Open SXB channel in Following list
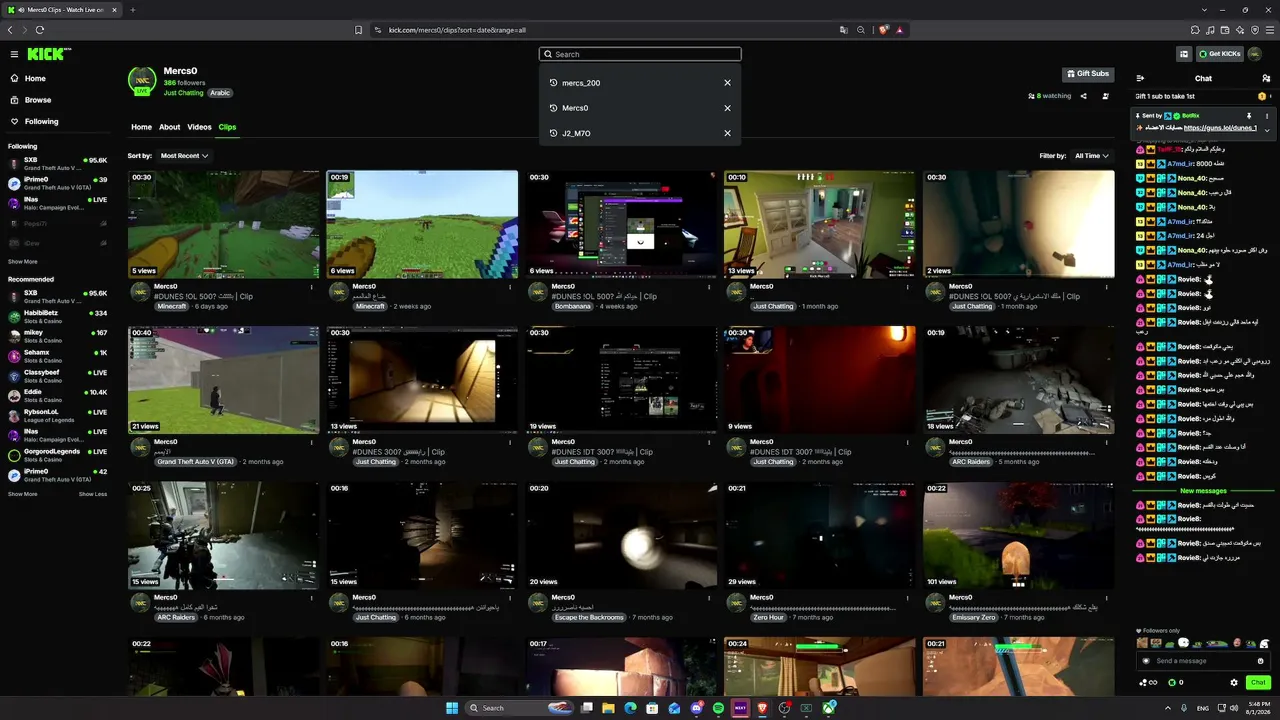1280x720 pixels. click(x=57, y=163)
